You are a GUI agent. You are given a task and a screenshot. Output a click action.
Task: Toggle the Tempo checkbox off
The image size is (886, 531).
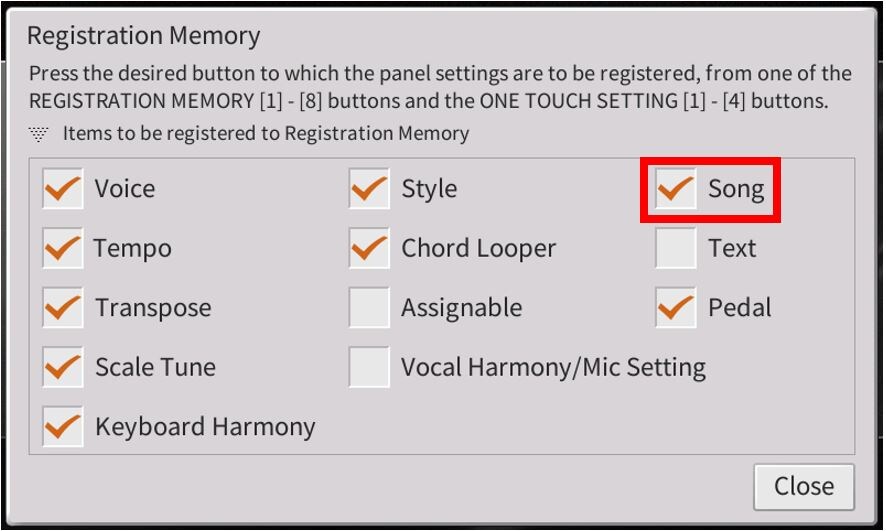tap(62, 249)
